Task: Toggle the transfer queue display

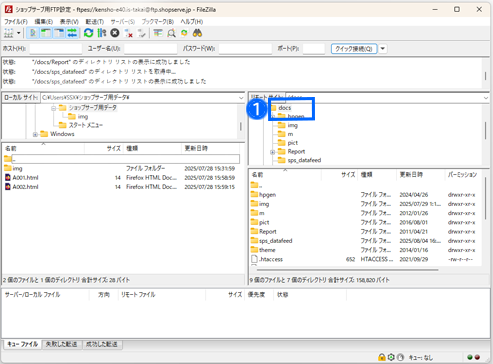Action: click(x=72, y=33)
